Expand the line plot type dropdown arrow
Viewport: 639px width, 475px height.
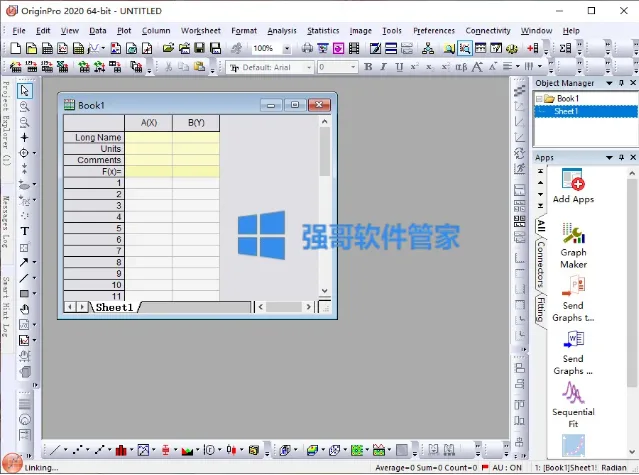pyautogui.click(x=65, y=450)
